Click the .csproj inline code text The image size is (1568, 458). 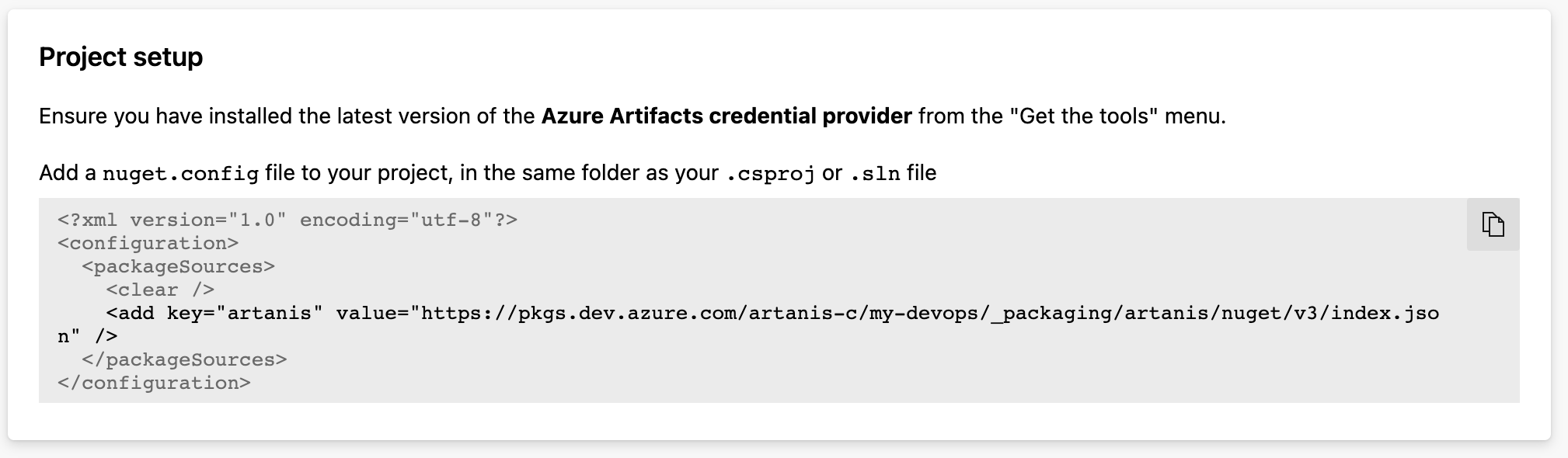770,173
